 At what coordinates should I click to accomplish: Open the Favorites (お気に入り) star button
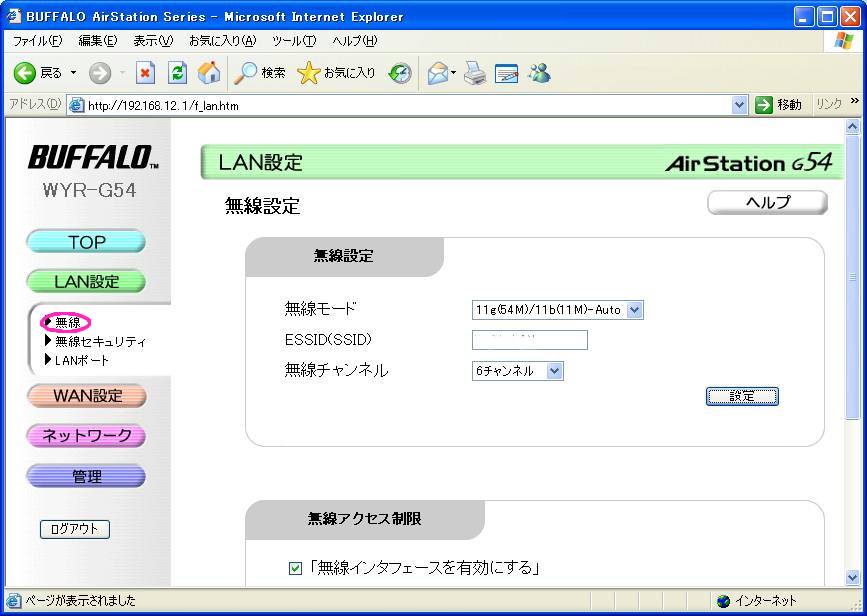point(337,73)
